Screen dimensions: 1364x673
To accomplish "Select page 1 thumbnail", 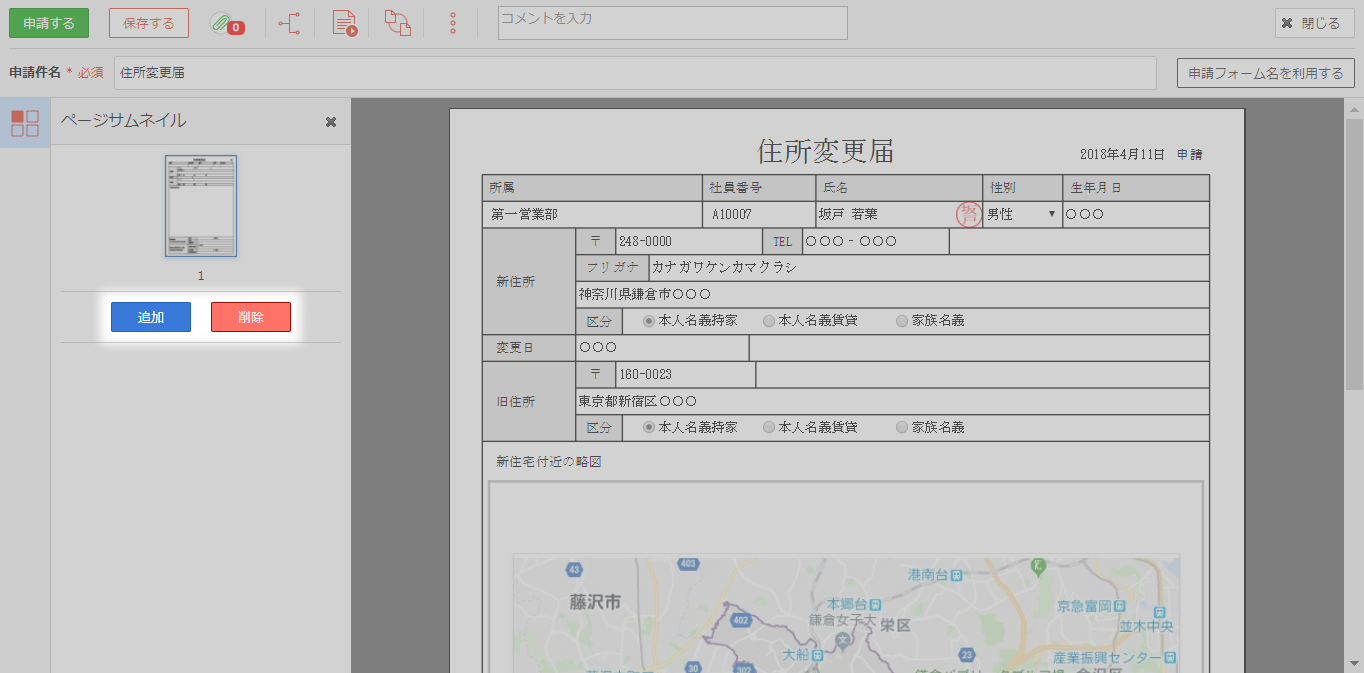I will [201, 206].
